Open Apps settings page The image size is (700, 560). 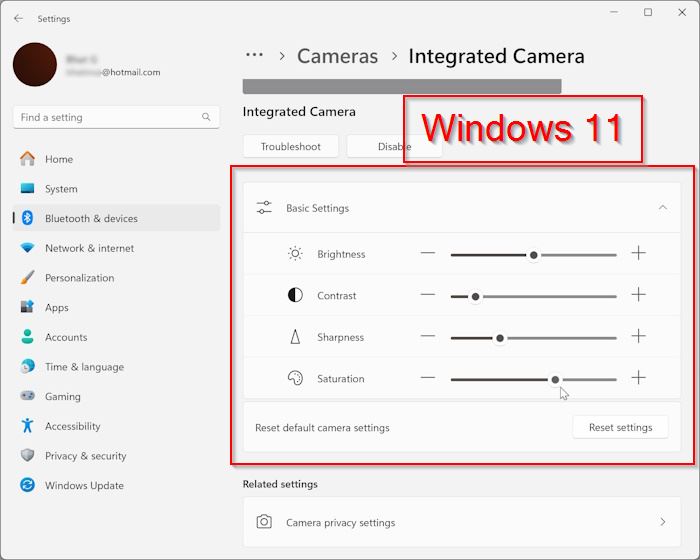[x=116, y=307]
